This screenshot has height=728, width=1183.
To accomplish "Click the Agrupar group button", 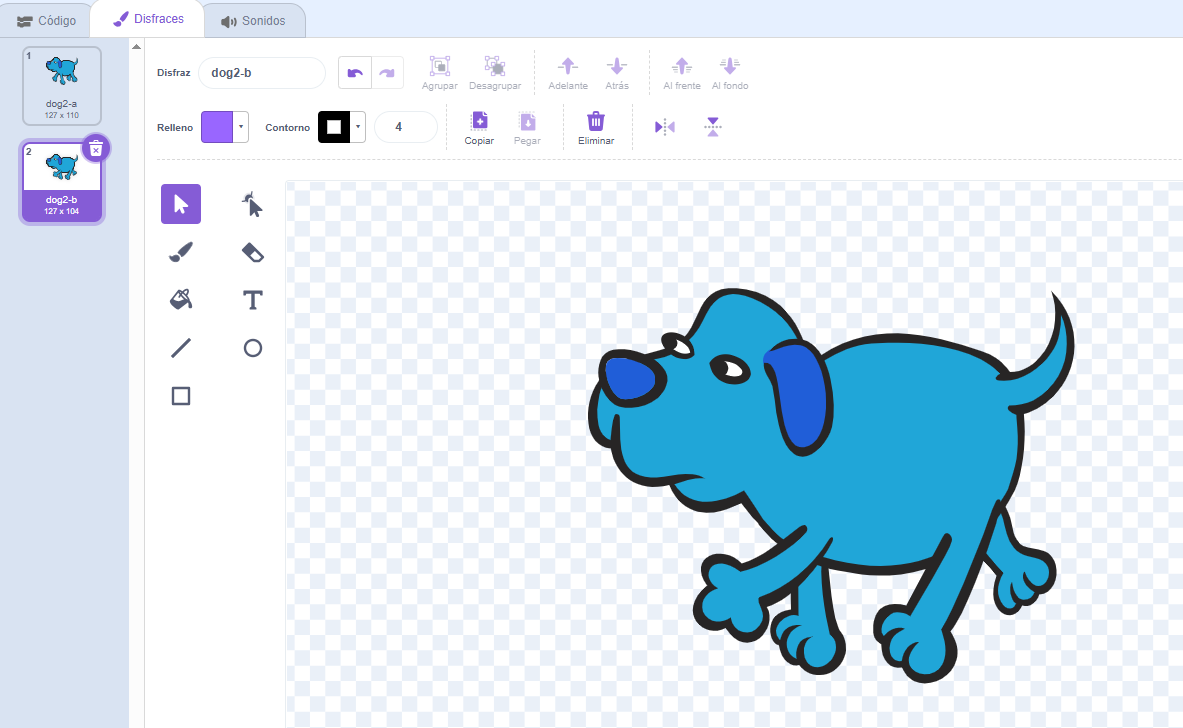I will pyautogui.click(x=440, y=73).
